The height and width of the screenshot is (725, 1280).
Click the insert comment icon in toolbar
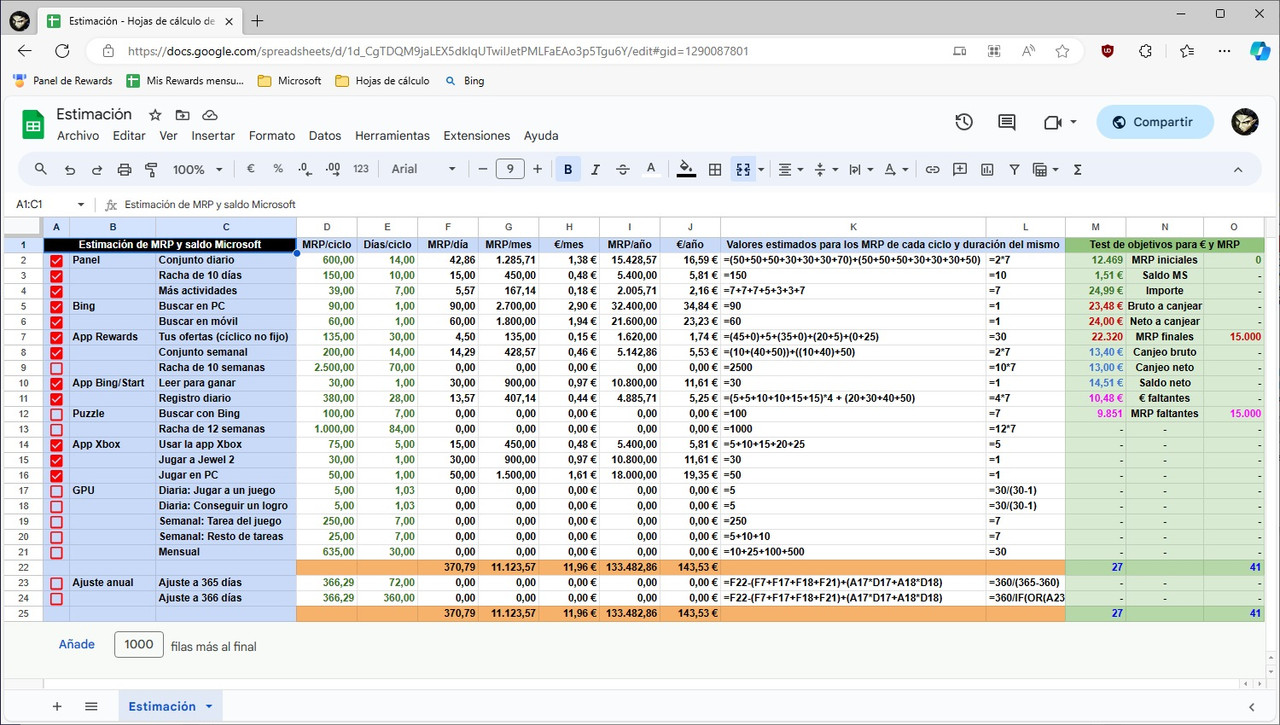click(x=960, y=169)
